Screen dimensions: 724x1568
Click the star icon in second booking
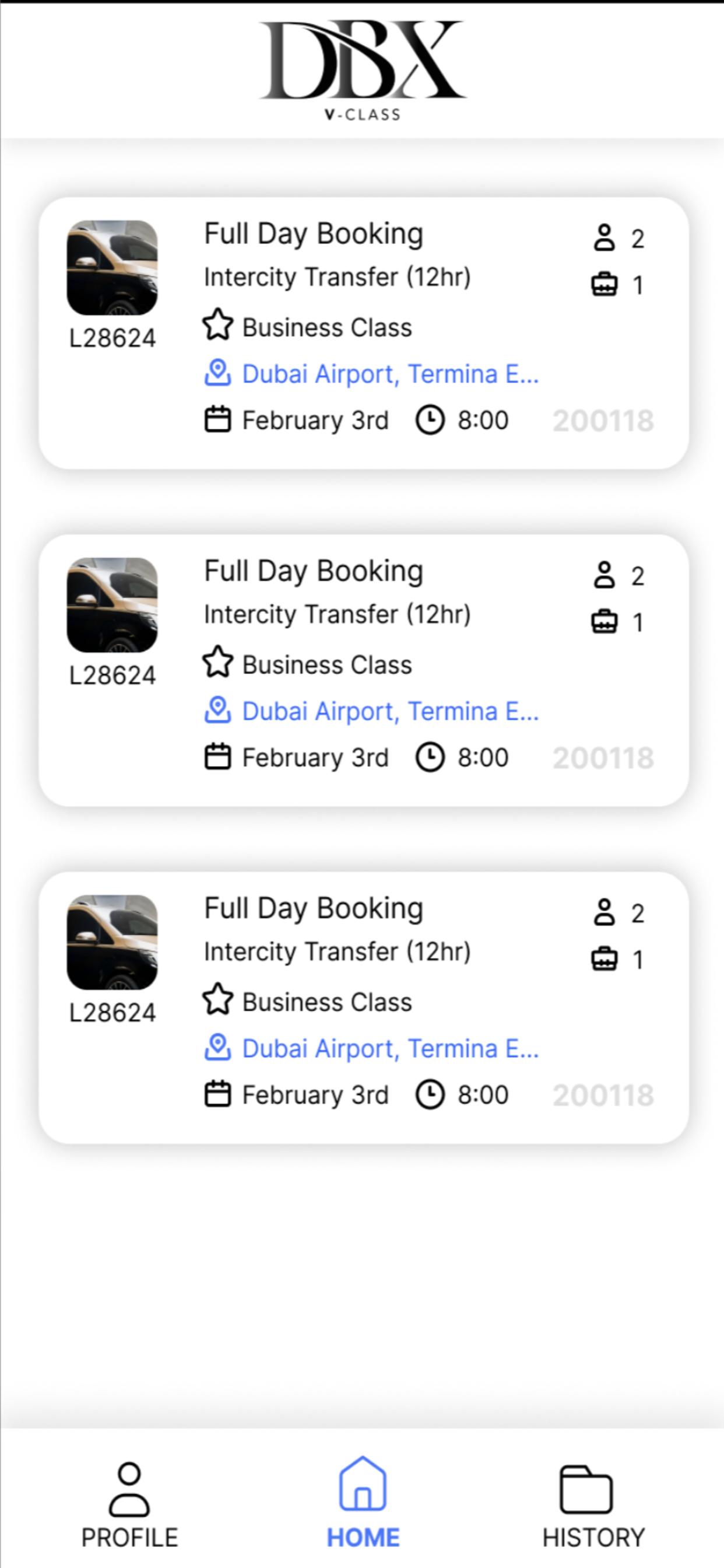[x=218, y=661]
